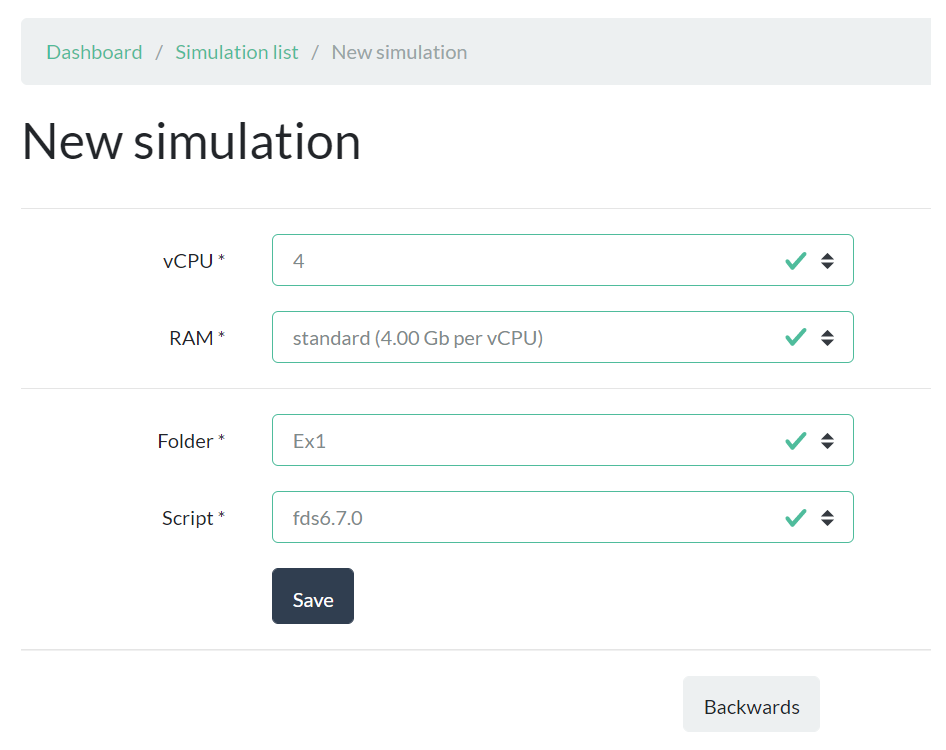Click the green checkmark in Script field
The width and height of the screenshot is (946, 750).
pyautogui.click(x=796, y=518)
